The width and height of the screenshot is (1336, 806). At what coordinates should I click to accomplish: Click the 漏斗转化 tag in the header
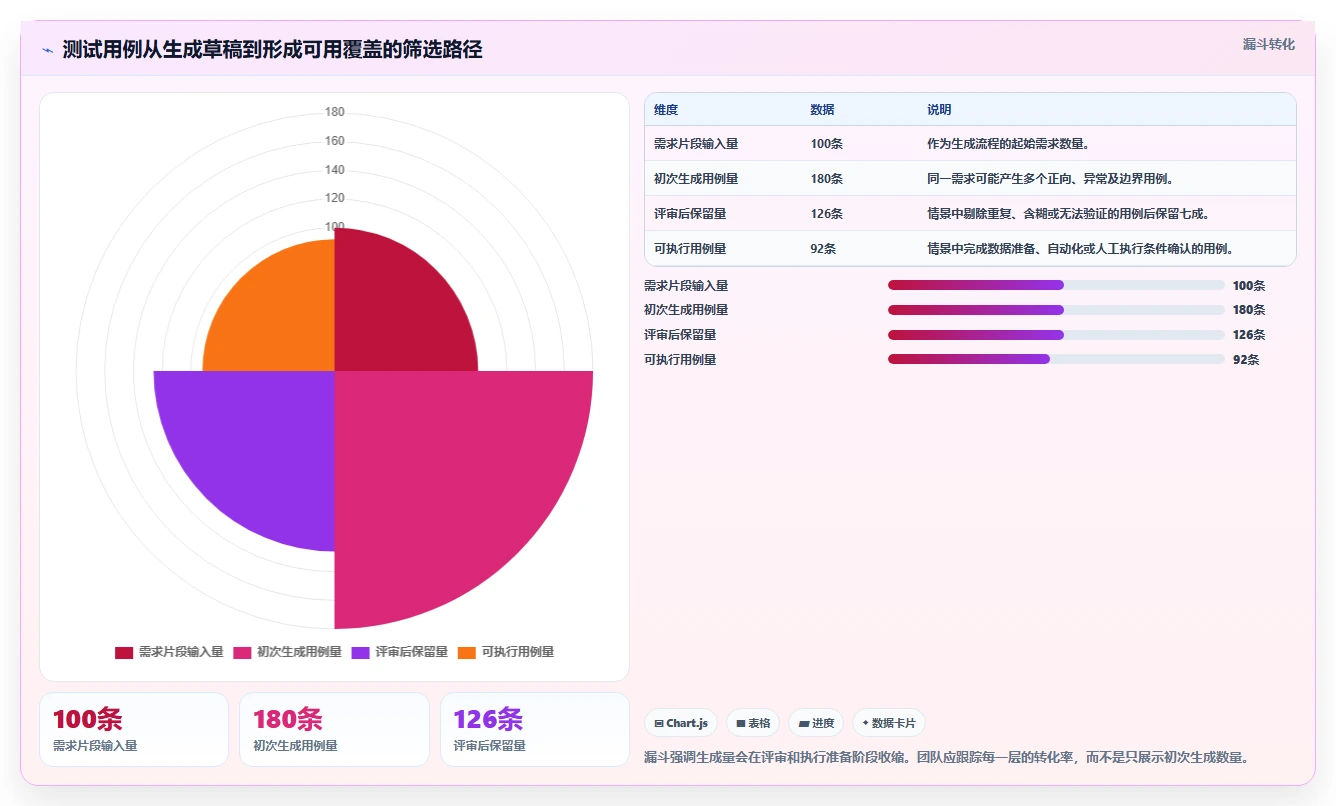[1268, 44]
